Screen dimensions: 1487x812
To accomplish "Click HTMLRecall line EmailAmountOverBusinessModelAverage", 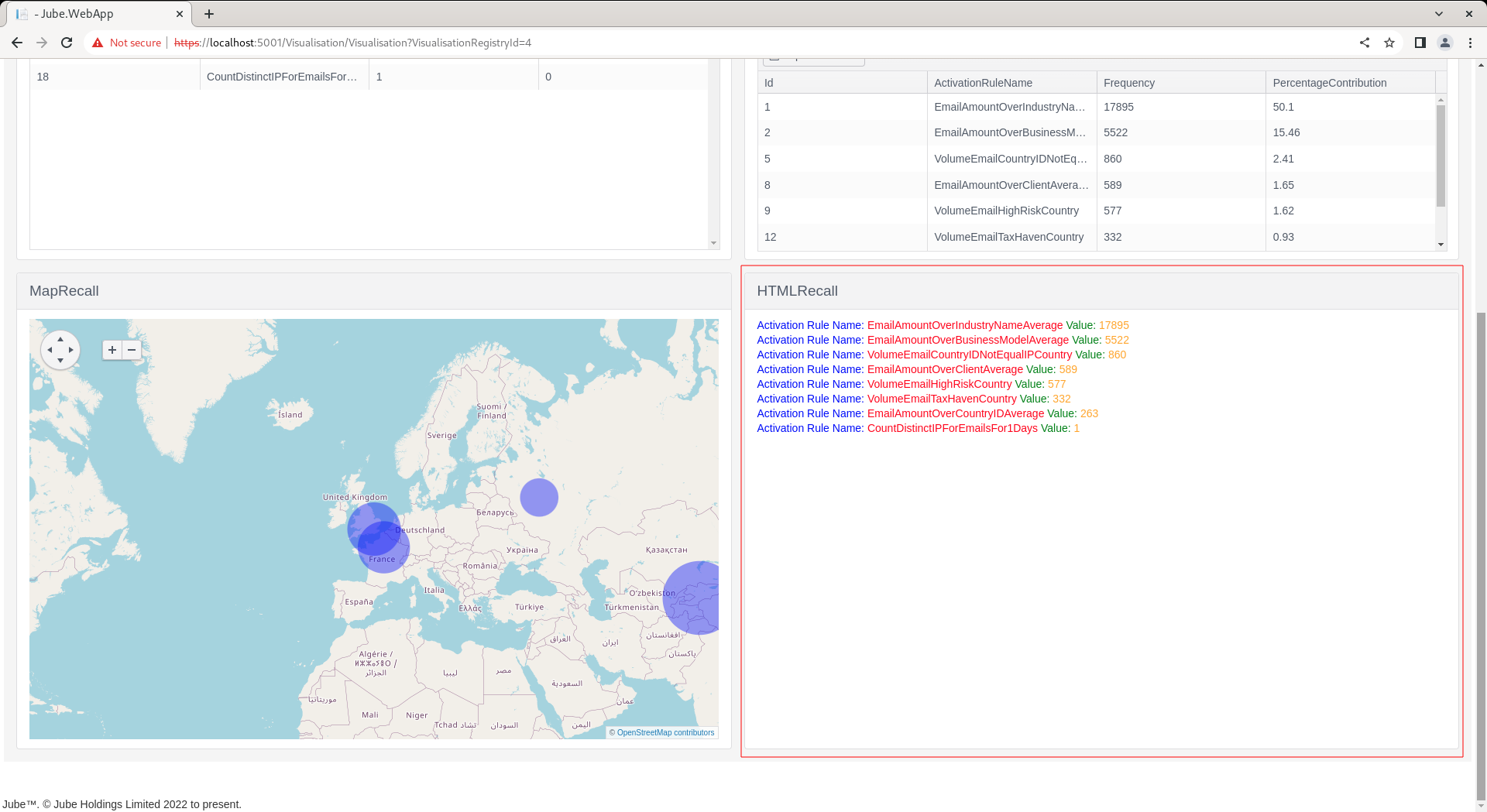I will pos(943,340).
